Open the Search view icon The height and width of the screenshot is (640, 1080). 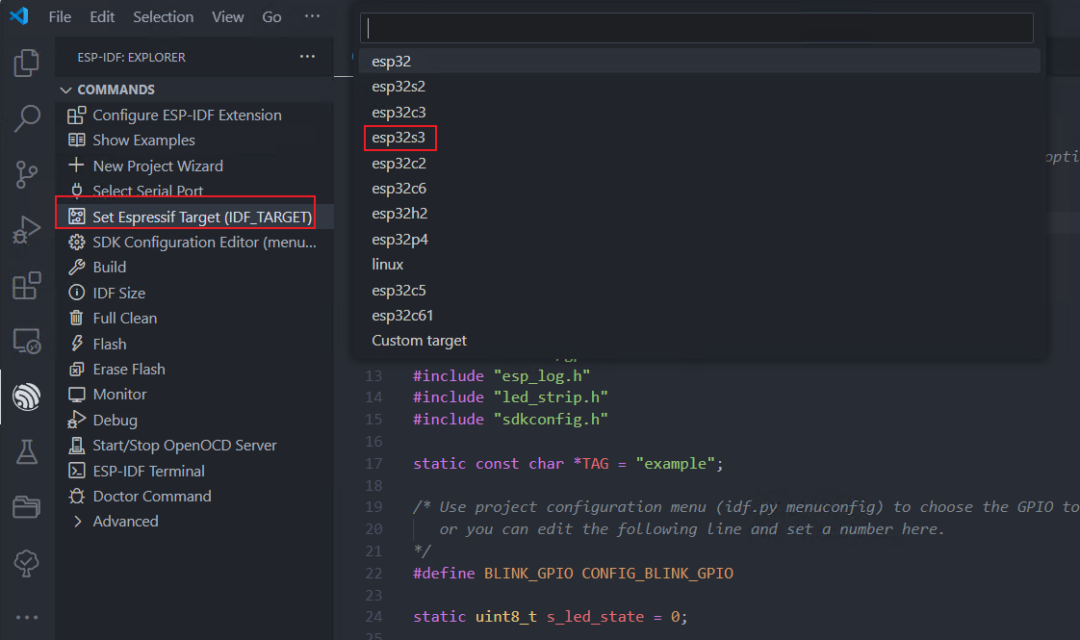(x=26, y=118)
